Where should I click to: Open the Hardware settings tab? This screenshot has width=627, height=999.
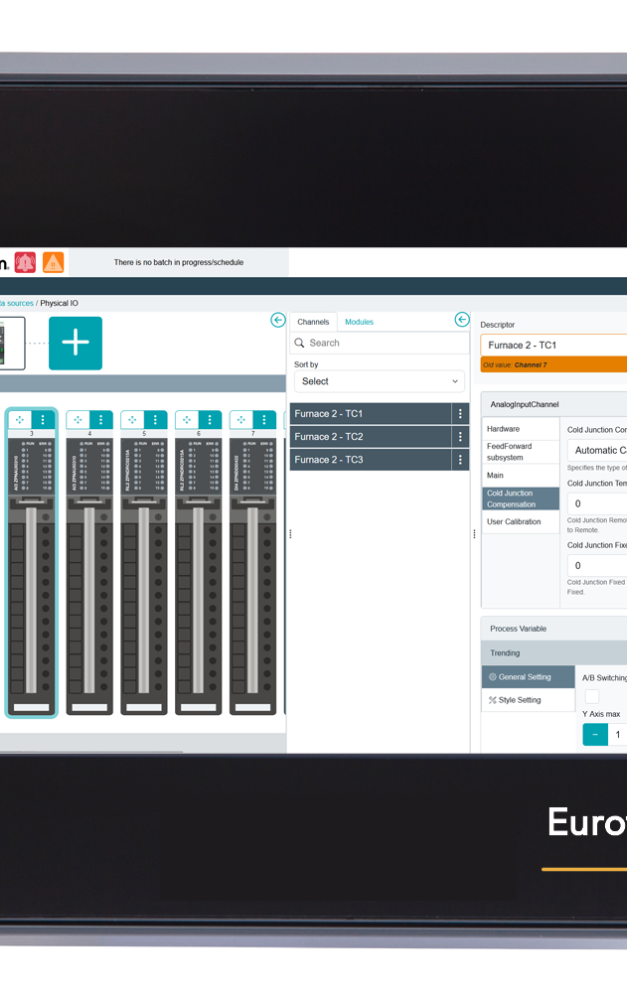503,429
